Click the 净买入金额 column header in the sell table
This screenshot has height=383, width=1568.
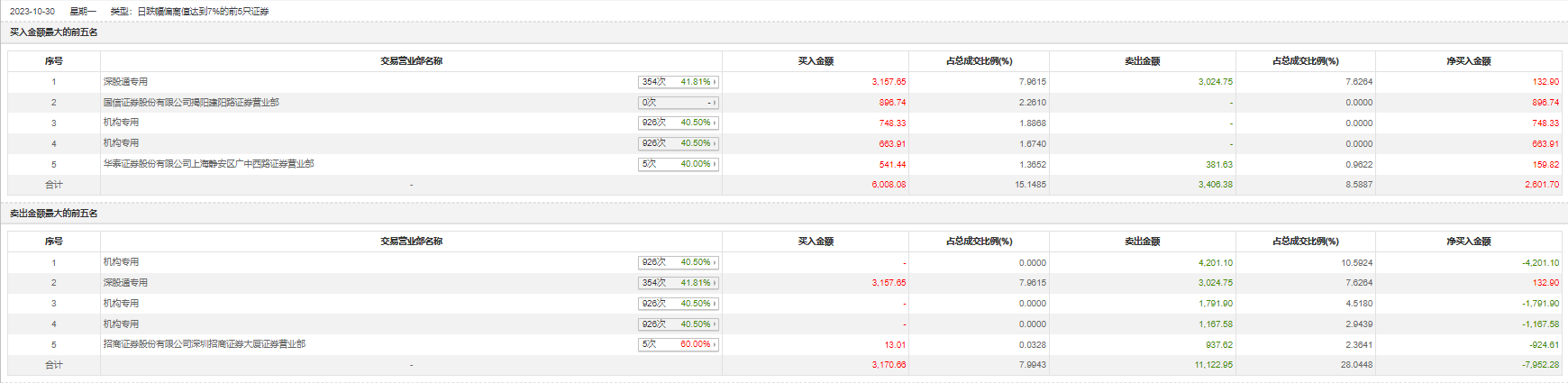pyautogui.click(x=1468, y=242)
